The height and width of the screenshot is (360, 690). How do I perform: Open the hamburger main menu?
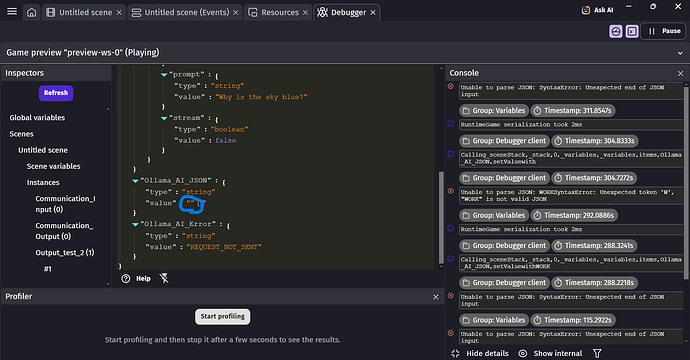point(12,12)
